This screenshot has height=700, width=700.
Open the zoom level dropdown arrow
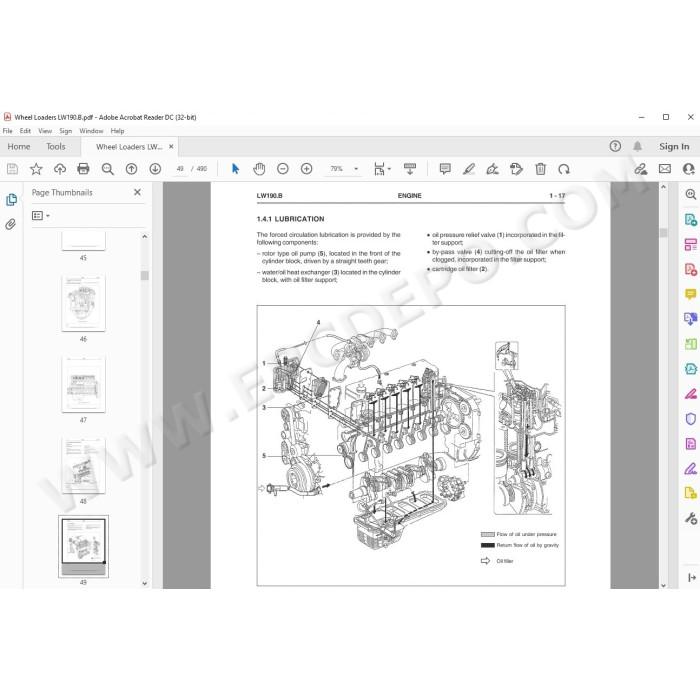pos(356,169)
